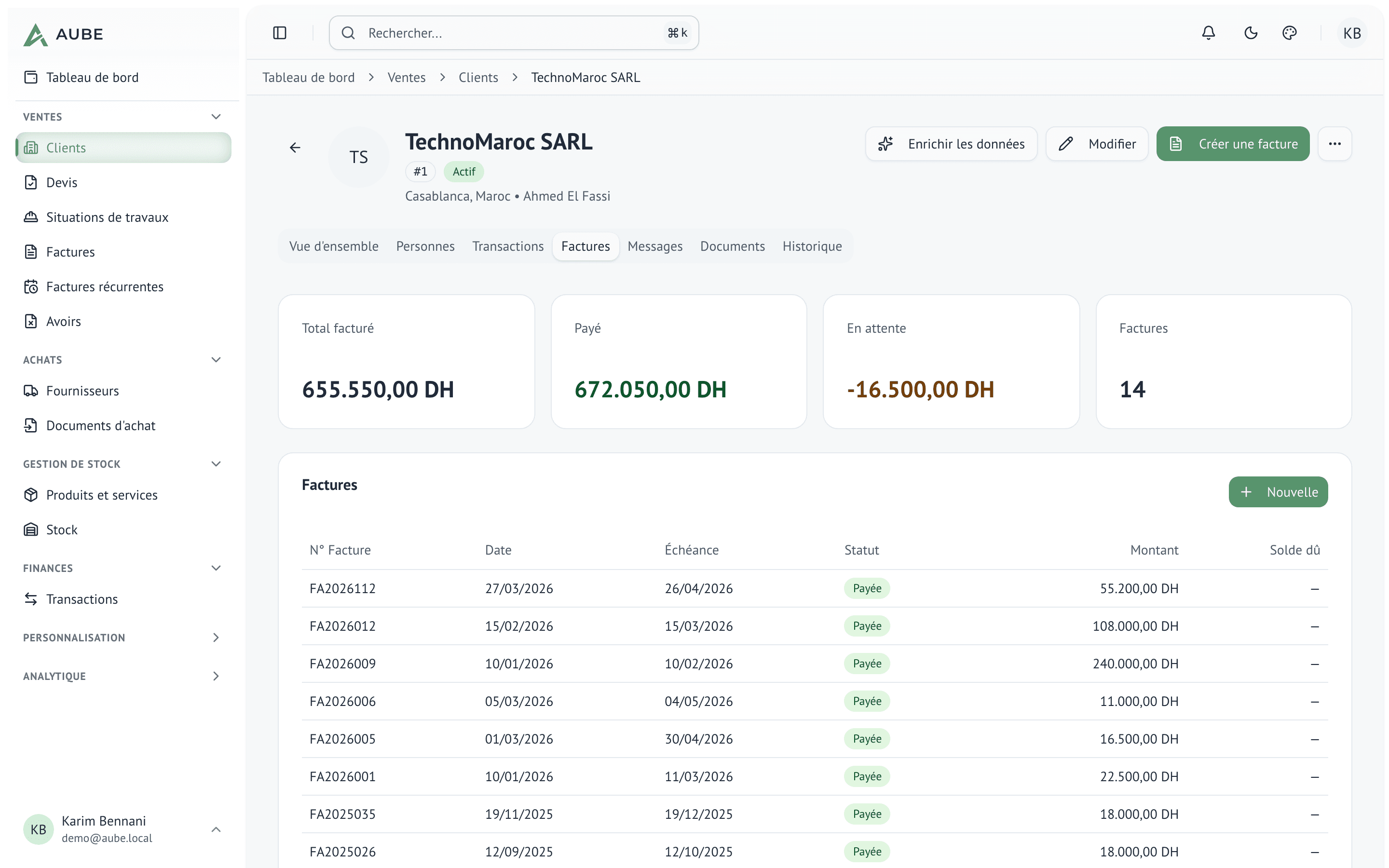
Task: Open the Documents tab
Action: click(733, 246)
